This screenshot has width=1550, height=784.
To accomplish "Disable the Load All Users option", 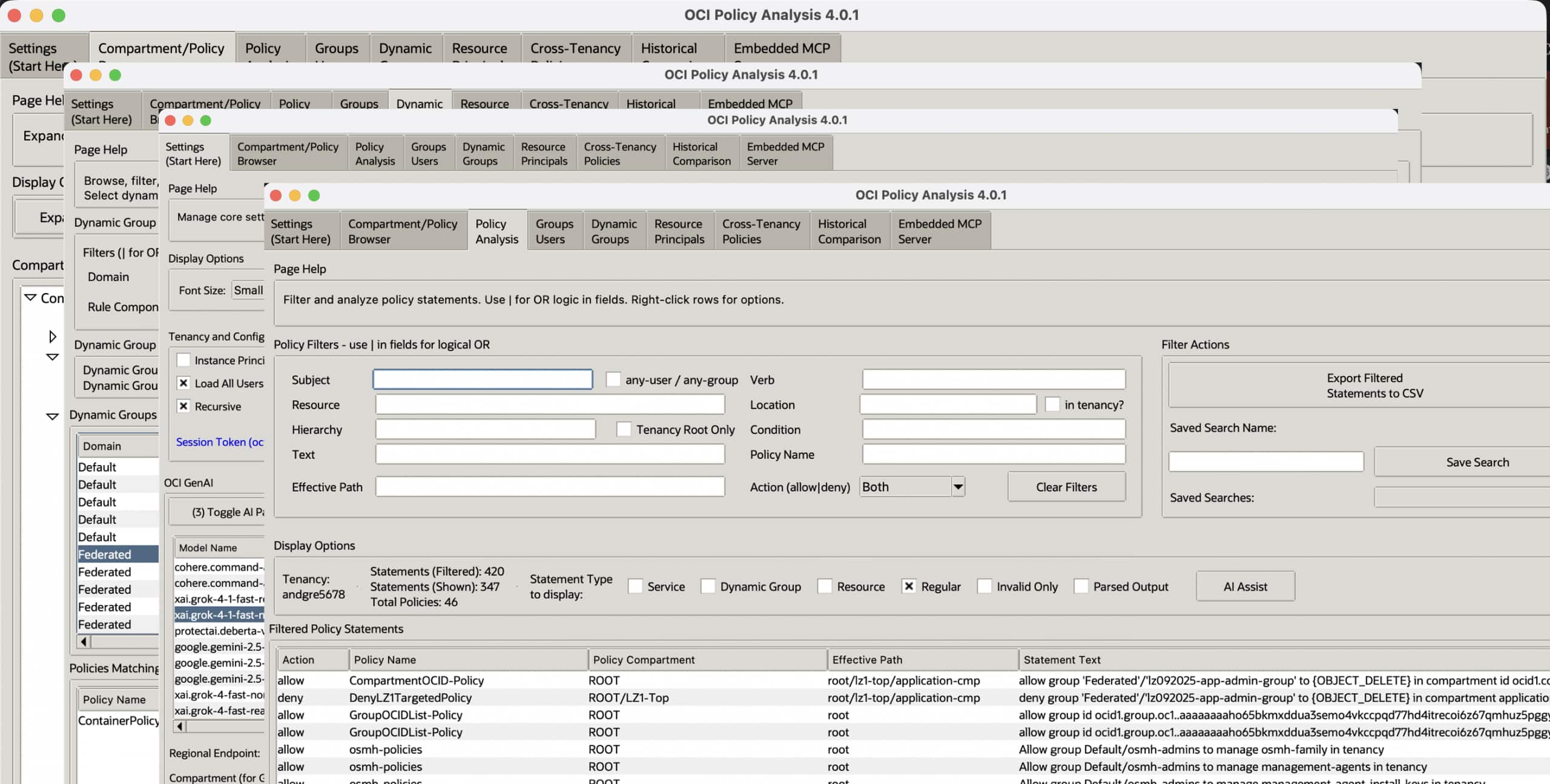I will click(184, 383).
